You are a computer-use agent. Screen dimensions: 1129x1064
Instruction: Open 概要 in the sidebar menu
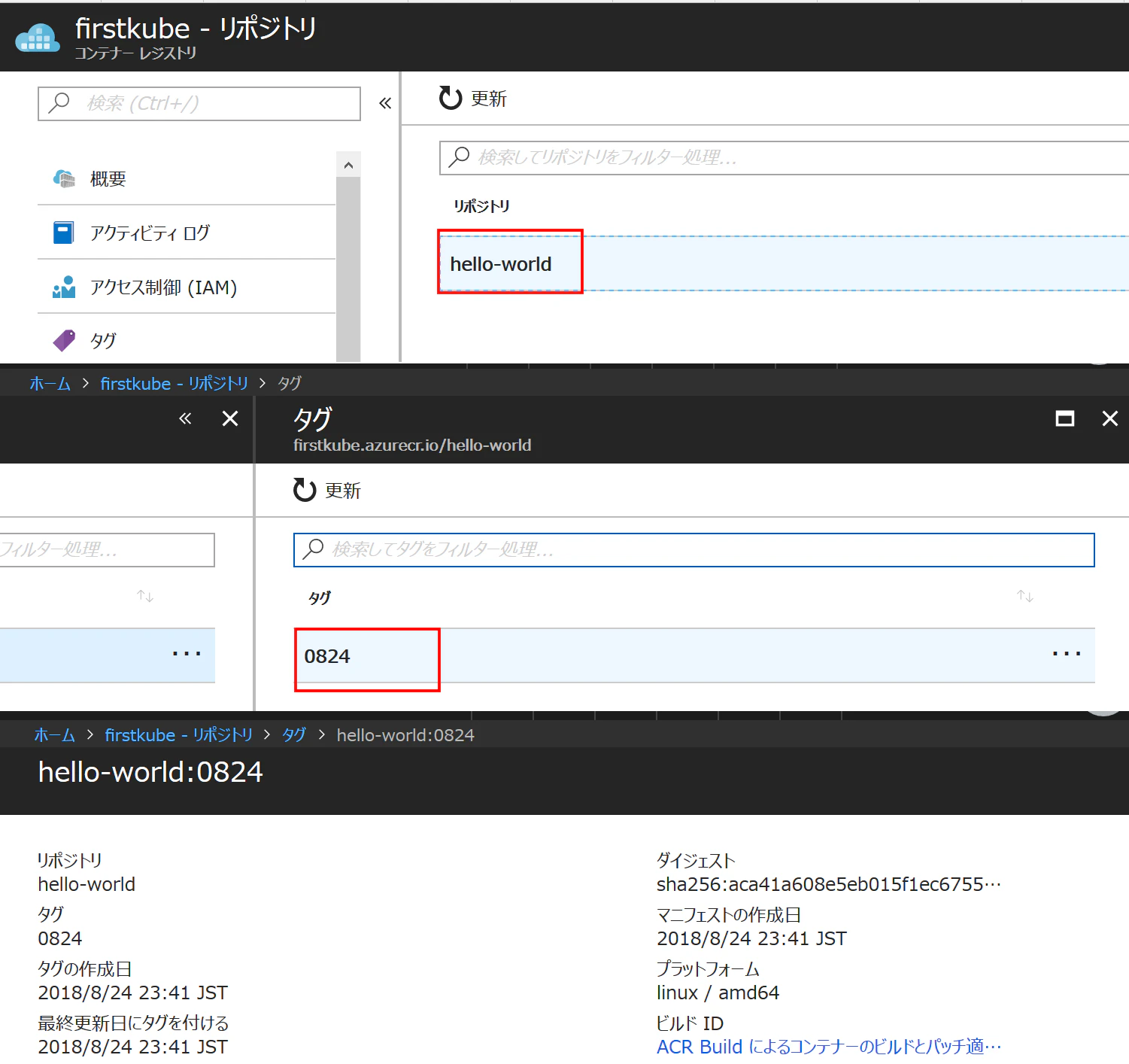[x=187, y=178]
